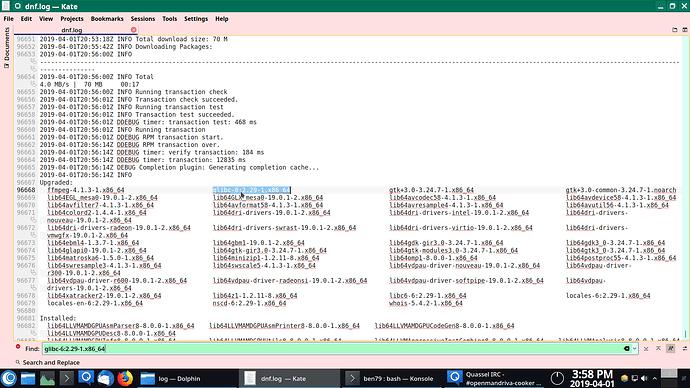Screen dimensions: 690x388
Task: Open the Sessions menu
Action: tap(143, 19)
